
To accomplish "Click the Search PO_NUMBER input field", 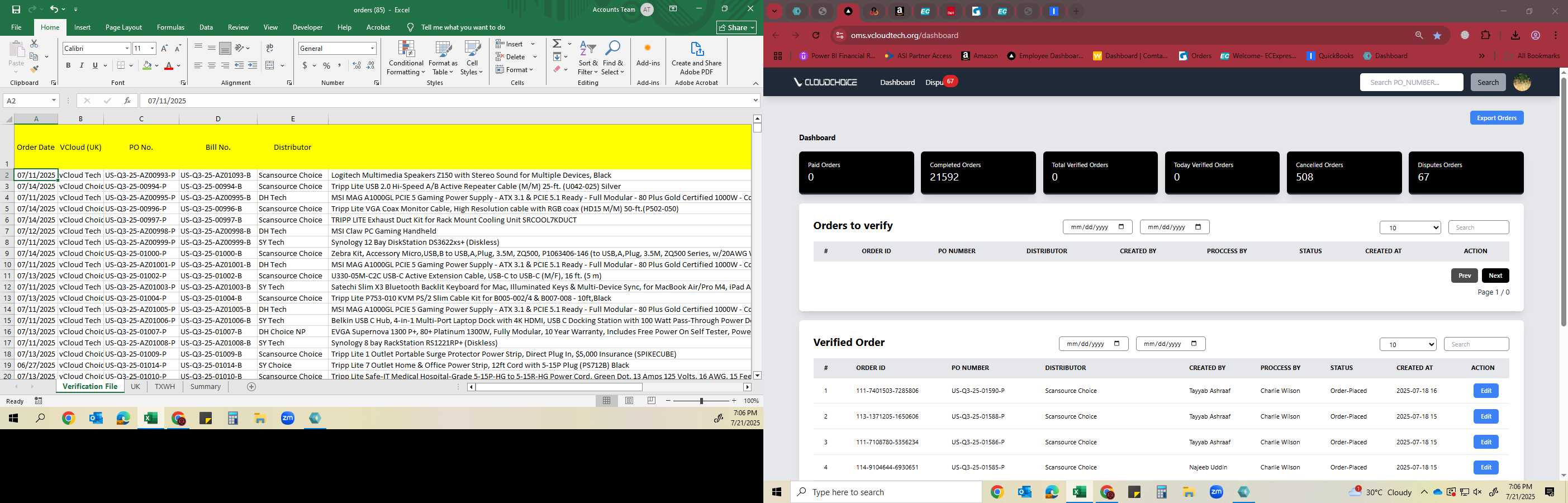I will click(1411, 82).
